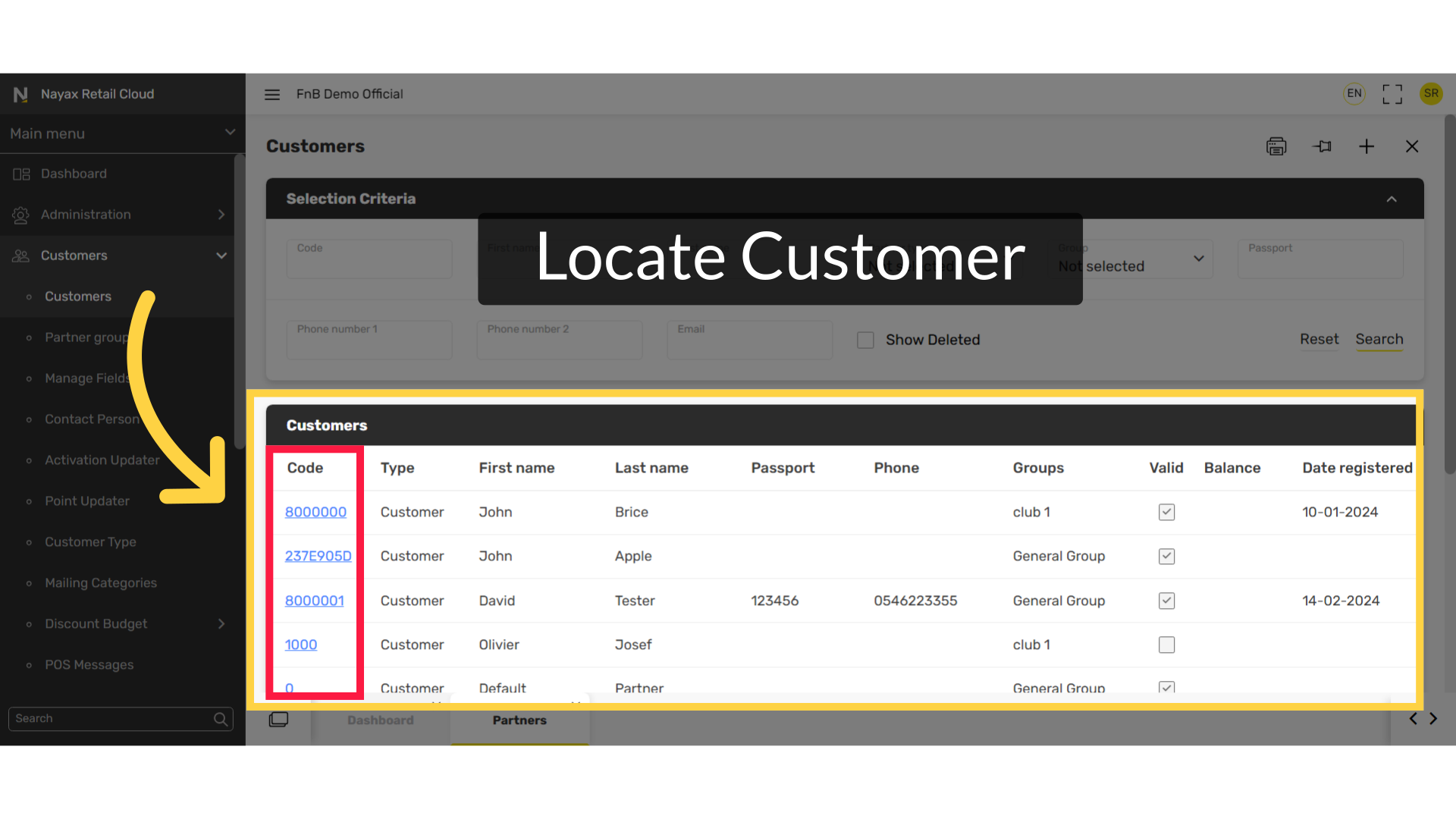Click the EN language icon

point(1354,93)
